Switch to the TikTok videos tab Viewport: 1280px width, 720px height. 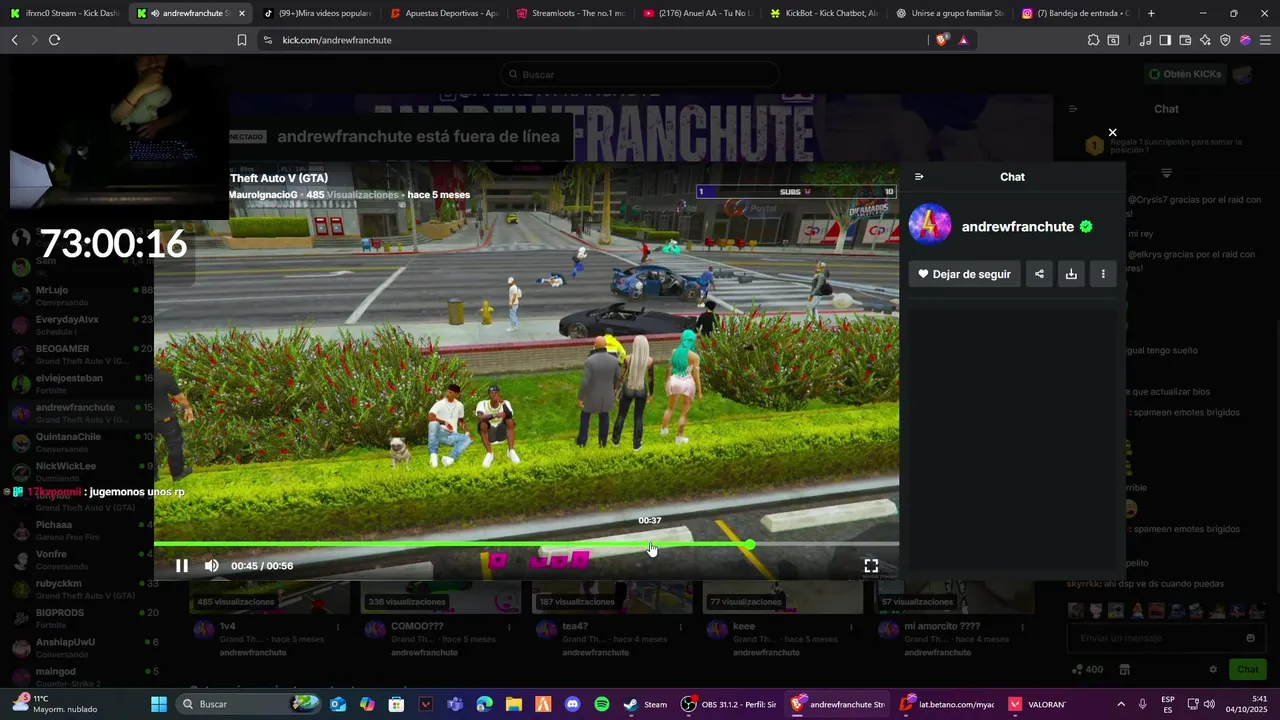[317, 13]
